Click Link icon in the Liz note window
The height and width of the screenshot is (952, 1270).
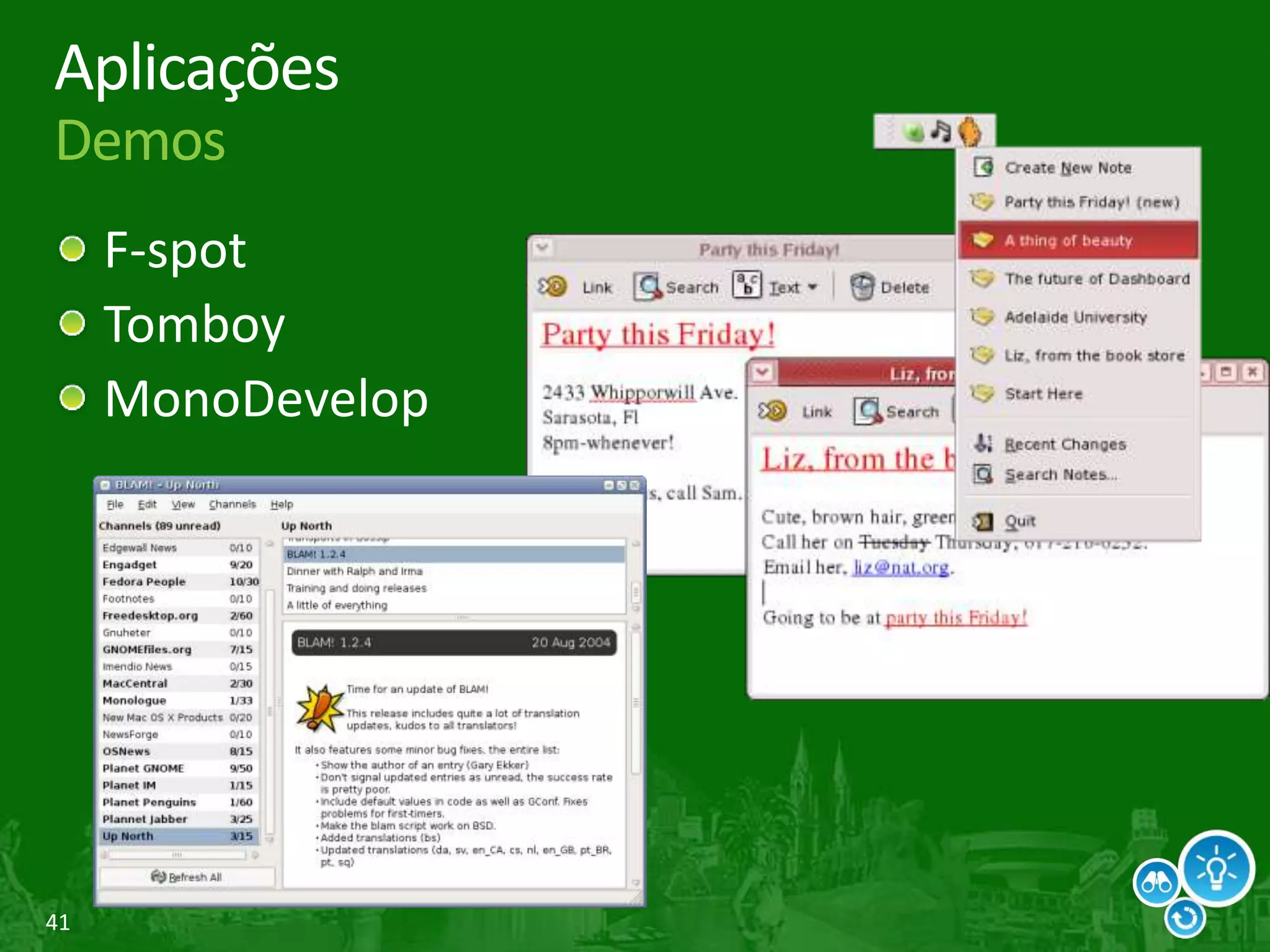click(772, 410)
